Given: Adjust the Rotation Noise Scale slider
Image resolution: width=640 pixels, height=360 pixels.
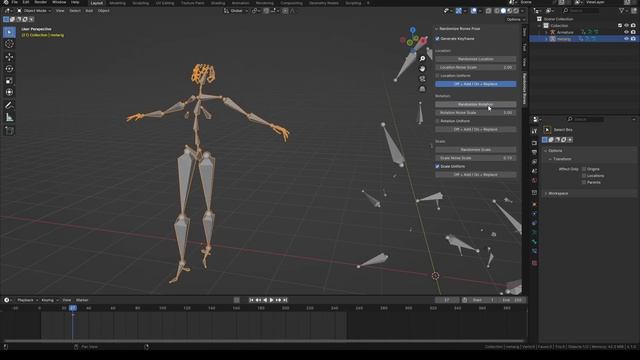Looking at the screenshot, I should tap(476, 113).
